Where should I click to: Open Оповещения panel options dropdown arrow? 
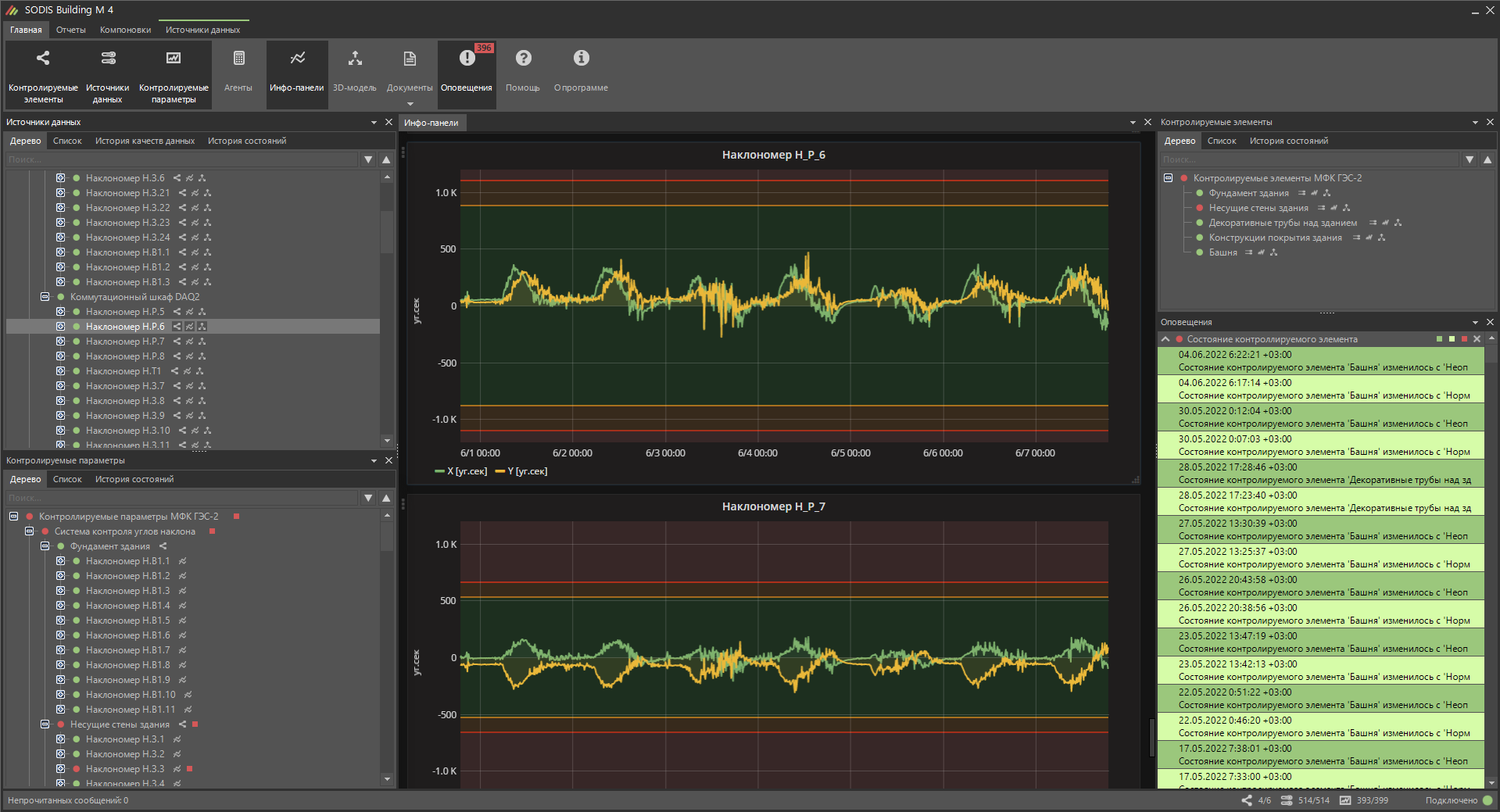pyautogui.click(x=1475, y=322)
